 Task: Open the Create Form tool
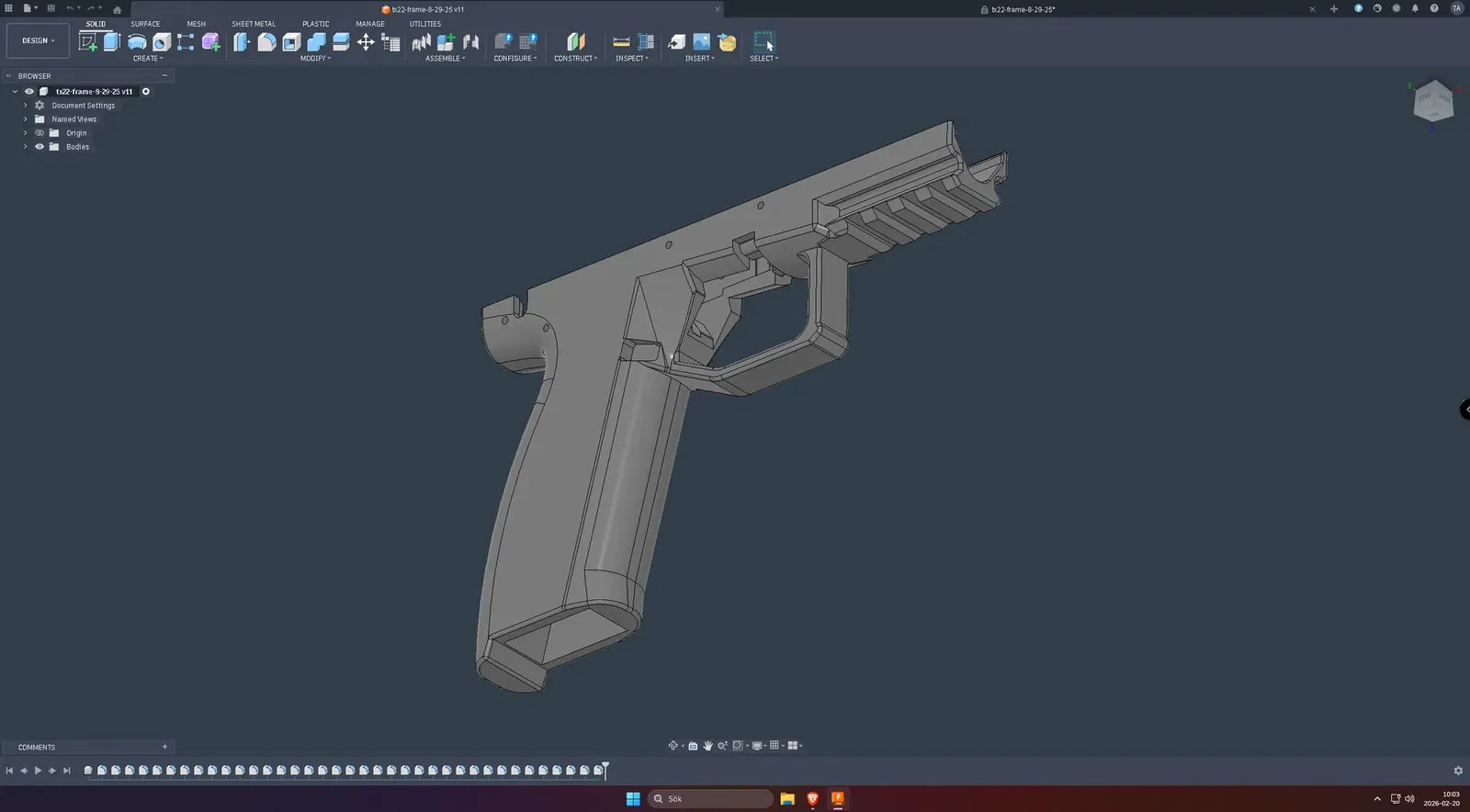click(210, 41)
